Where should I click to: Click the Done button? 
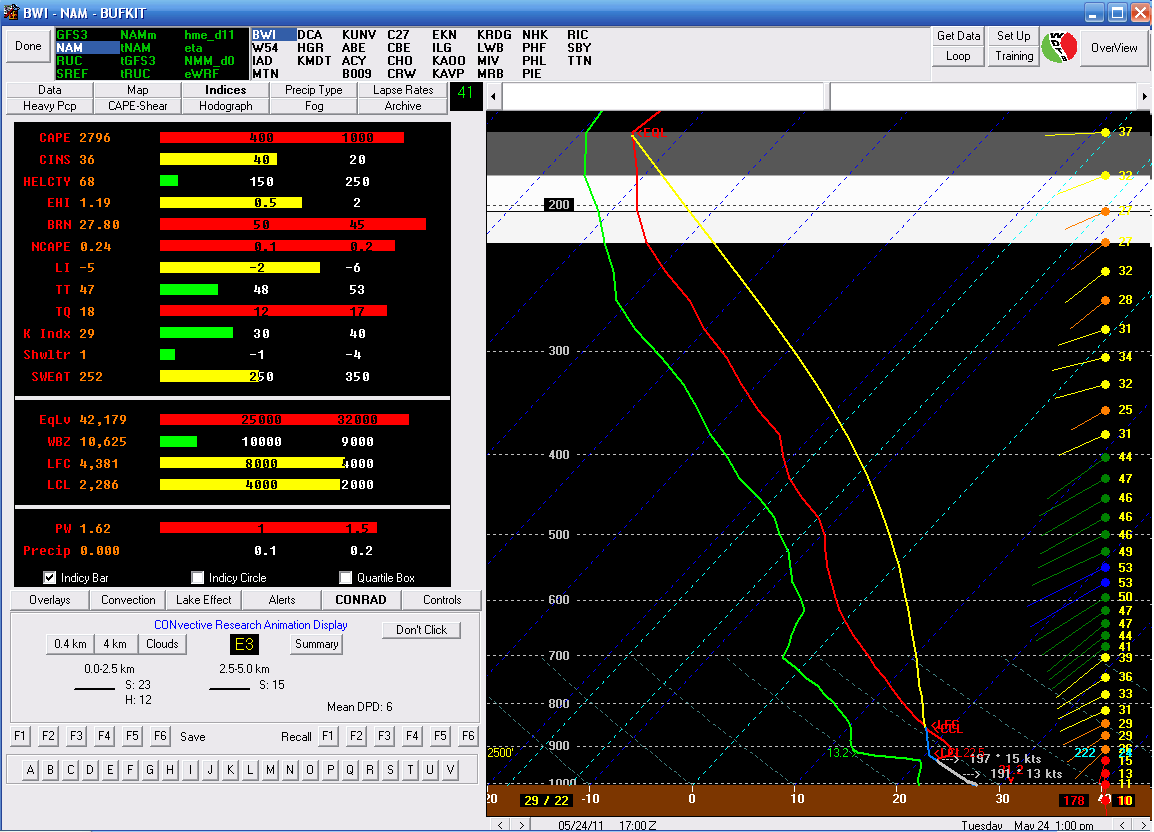point(28,46)
